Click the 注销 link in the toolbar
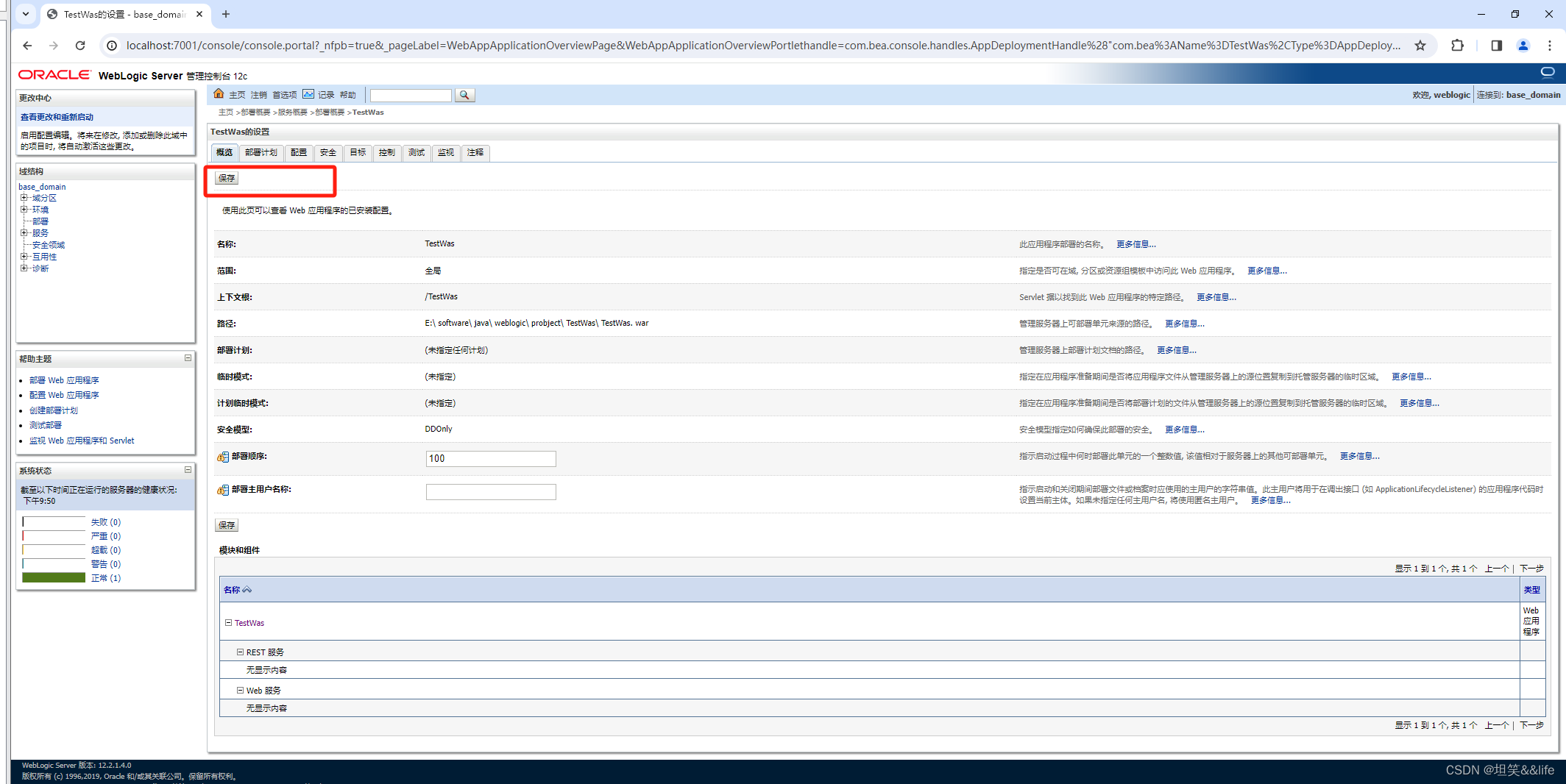 coord(258,95)
